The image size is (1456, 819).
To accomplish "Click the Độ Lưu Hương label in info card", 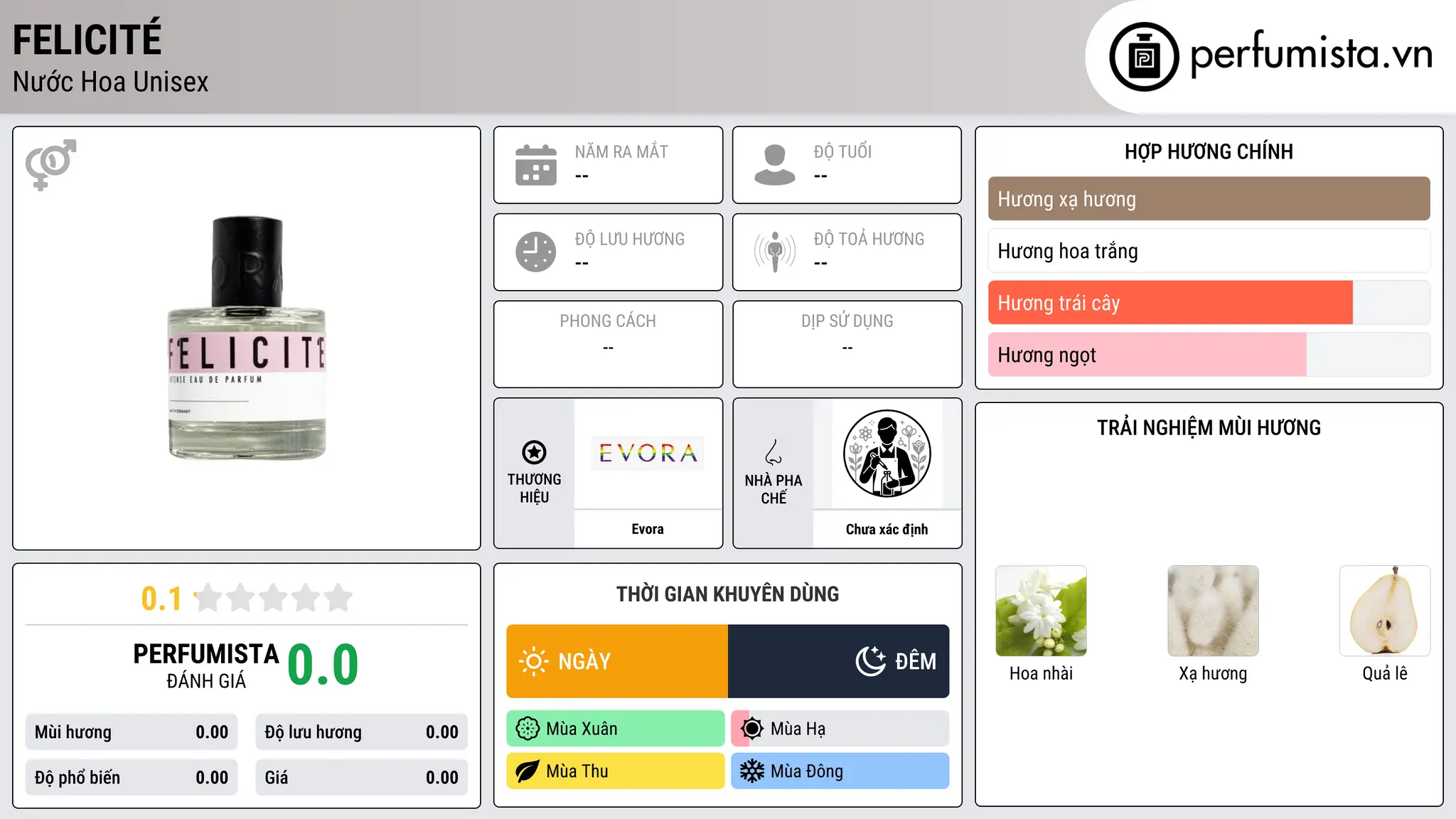I will (630, 239).
